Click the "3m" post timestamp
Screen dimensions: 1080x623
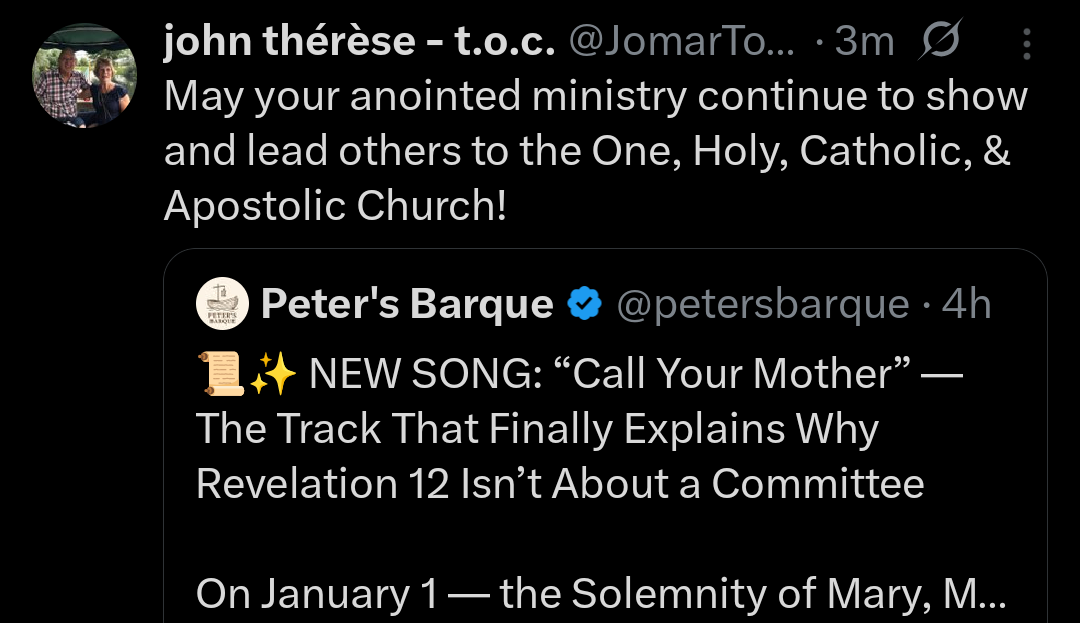tap(864, 41)
